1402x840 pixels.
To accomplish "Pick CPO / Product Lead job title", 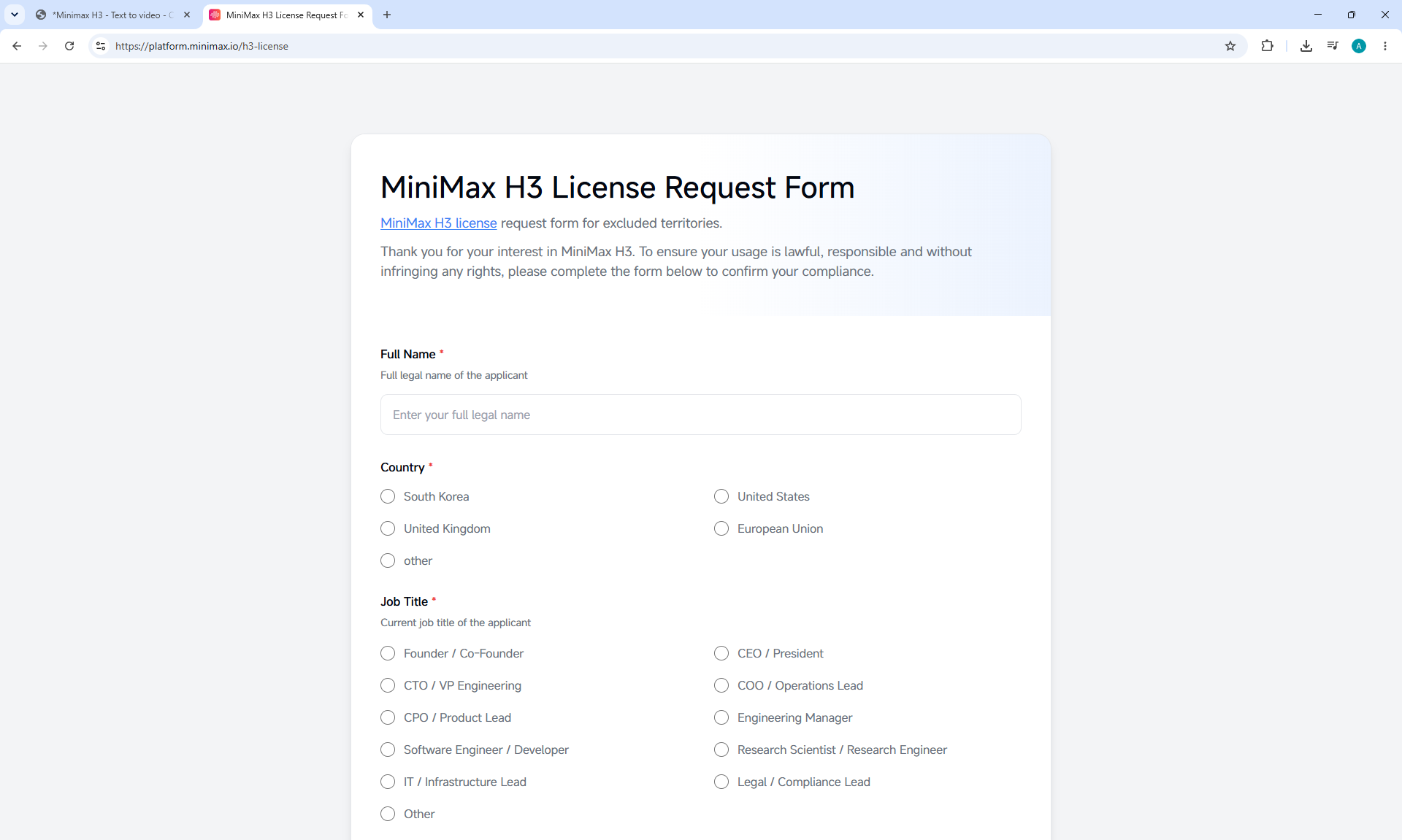I will click(x=388, y=717).
